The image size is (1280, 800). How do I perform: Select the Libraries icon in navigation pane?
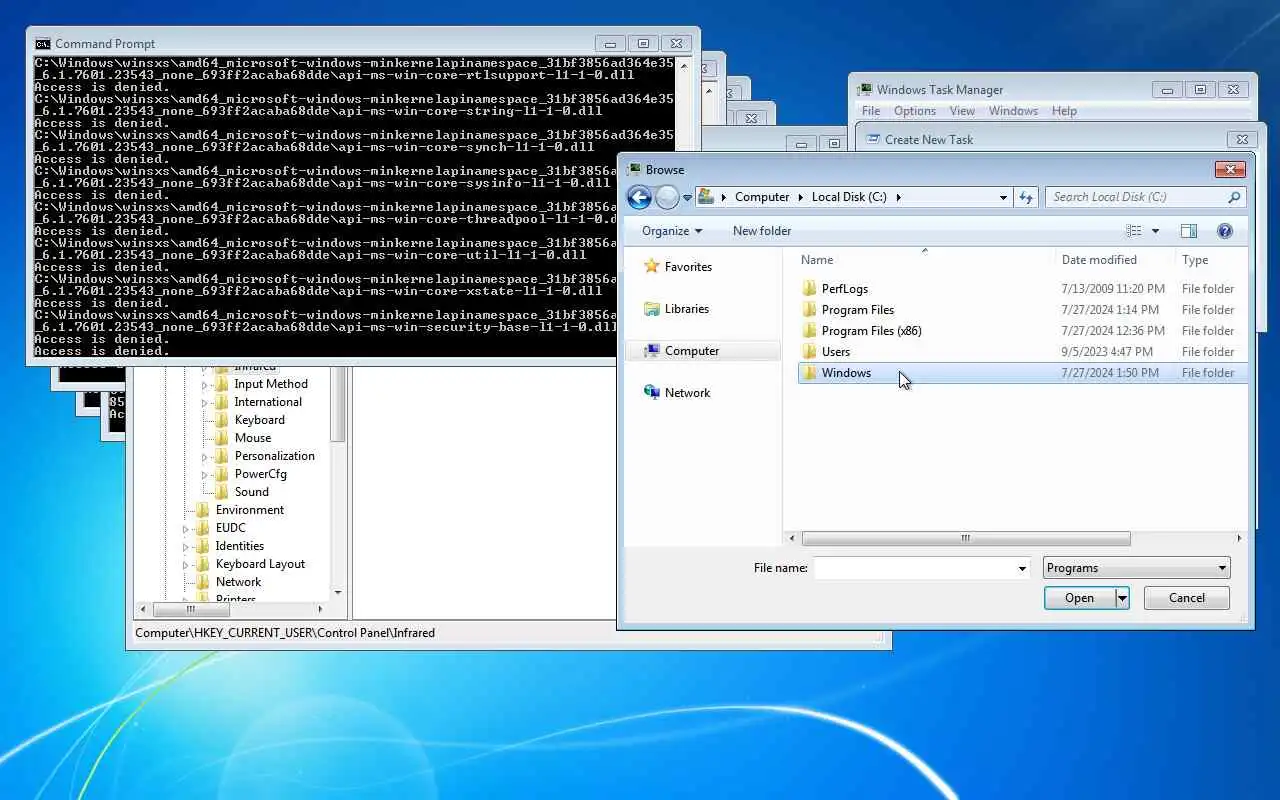coord(652,308)
